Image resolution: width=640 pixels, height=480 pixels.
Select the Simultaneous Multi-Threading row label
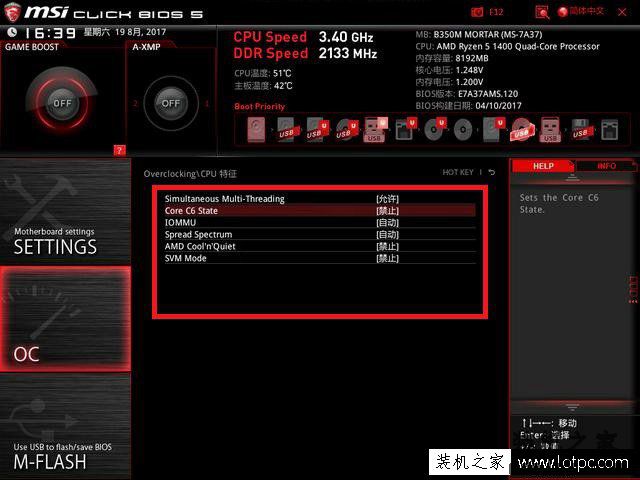(224, 199)
